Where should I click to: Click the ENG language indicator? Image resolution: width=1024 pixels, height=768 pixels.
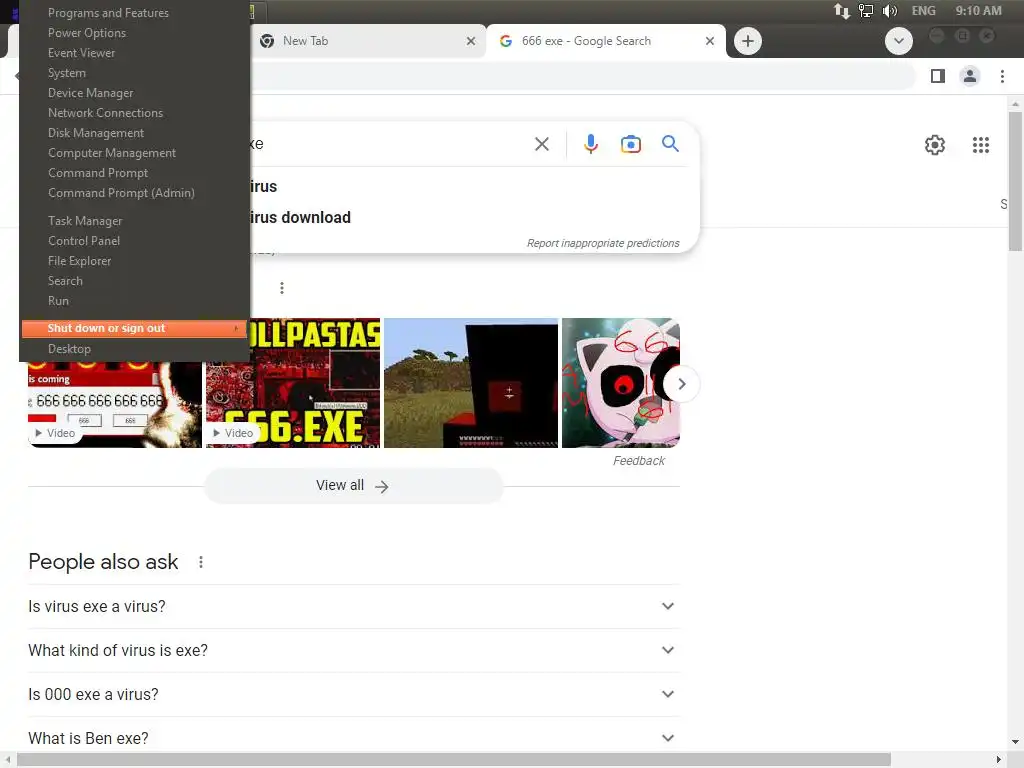[x=923, y=10]
